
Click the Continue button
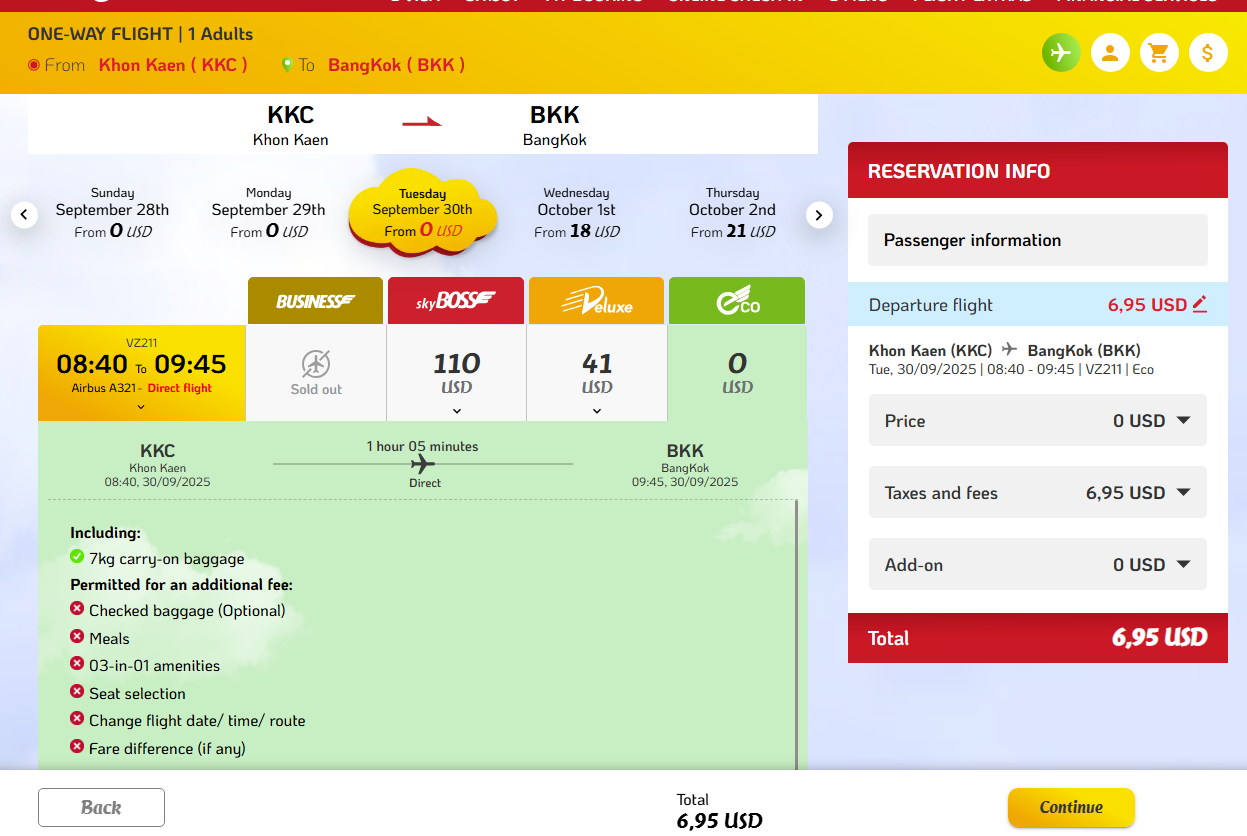coord(1071,808)
